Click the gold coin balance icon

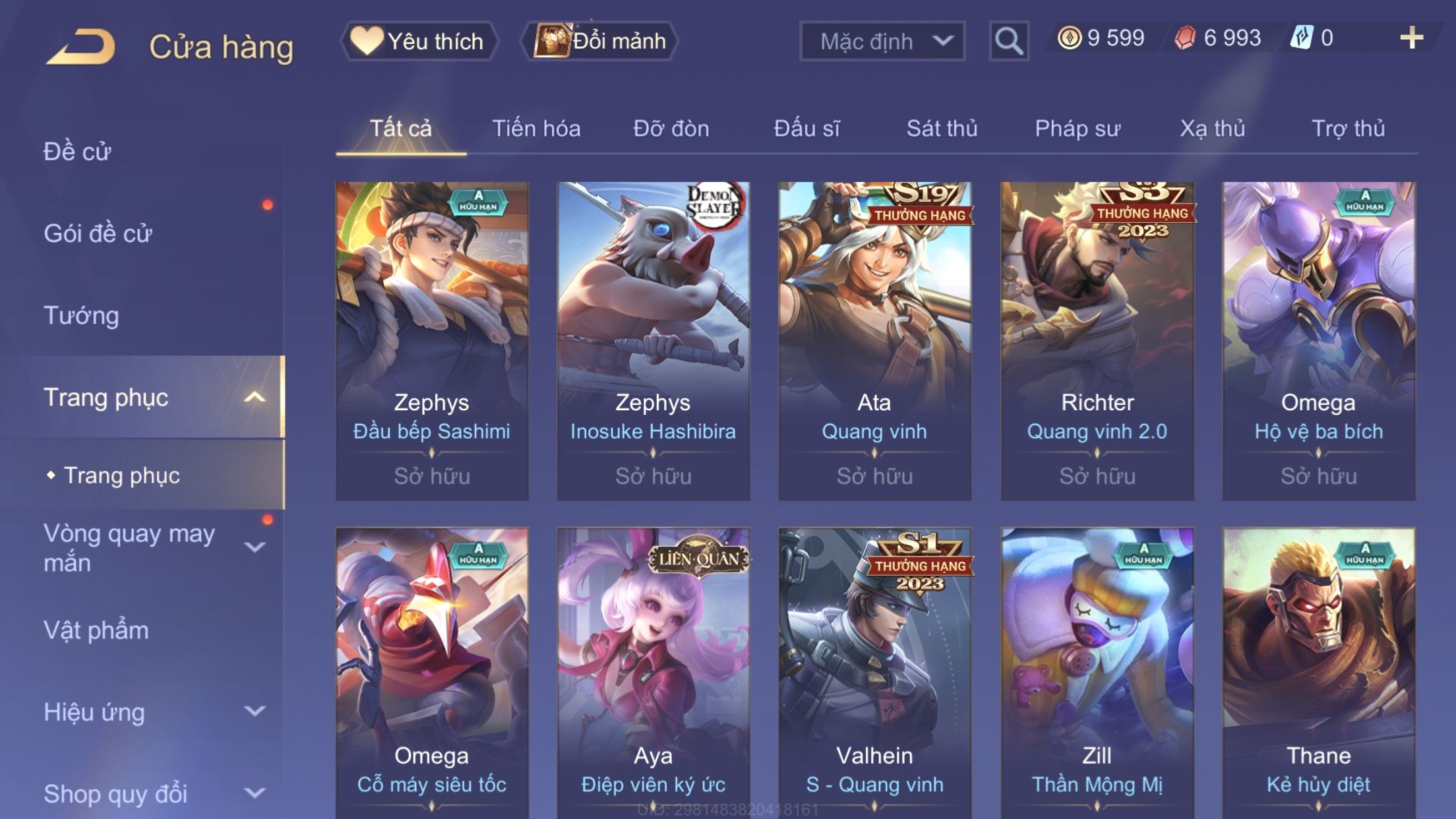[x=1070, y=38]
